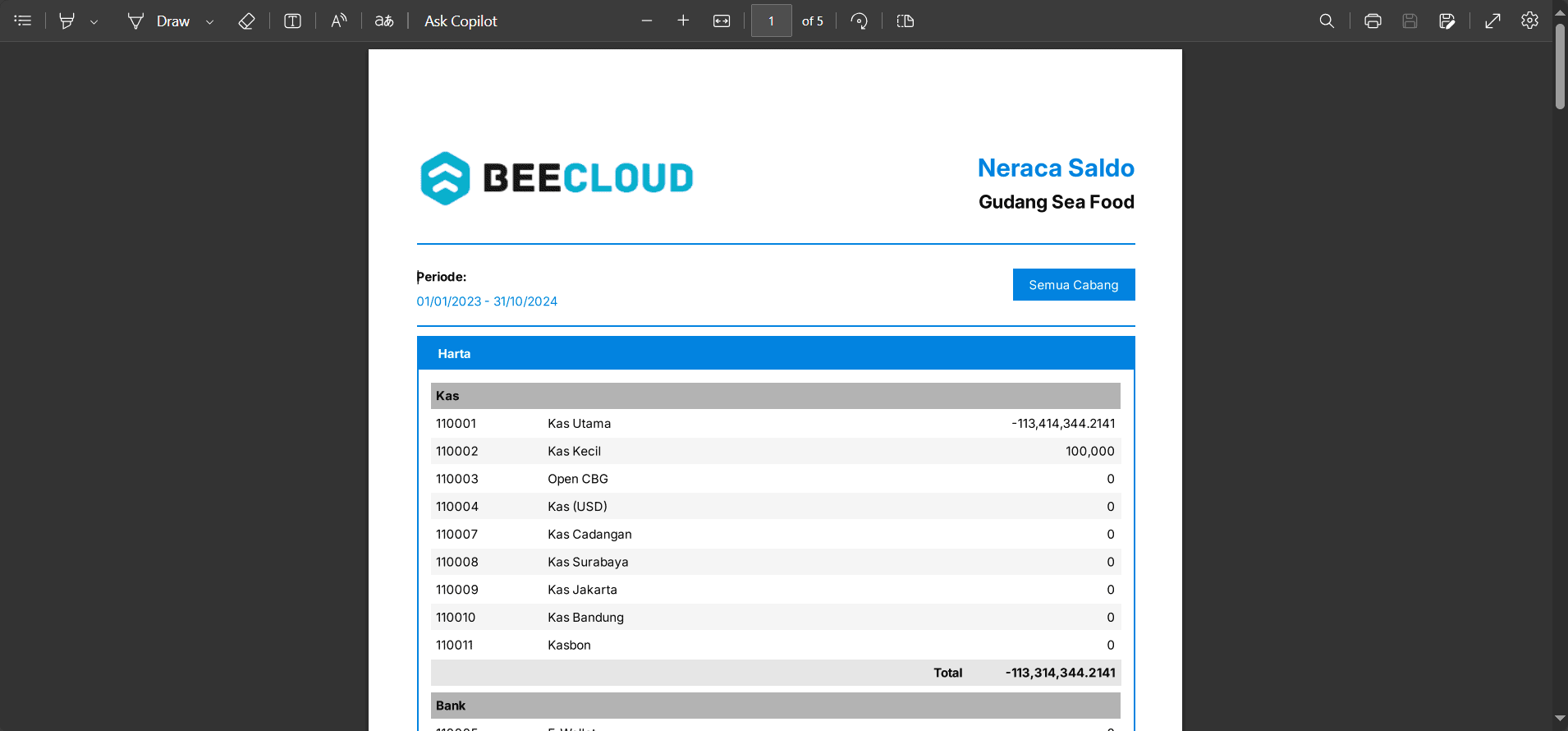
Task: Click the Add text tool icon
Action: (x=292, y=21)
